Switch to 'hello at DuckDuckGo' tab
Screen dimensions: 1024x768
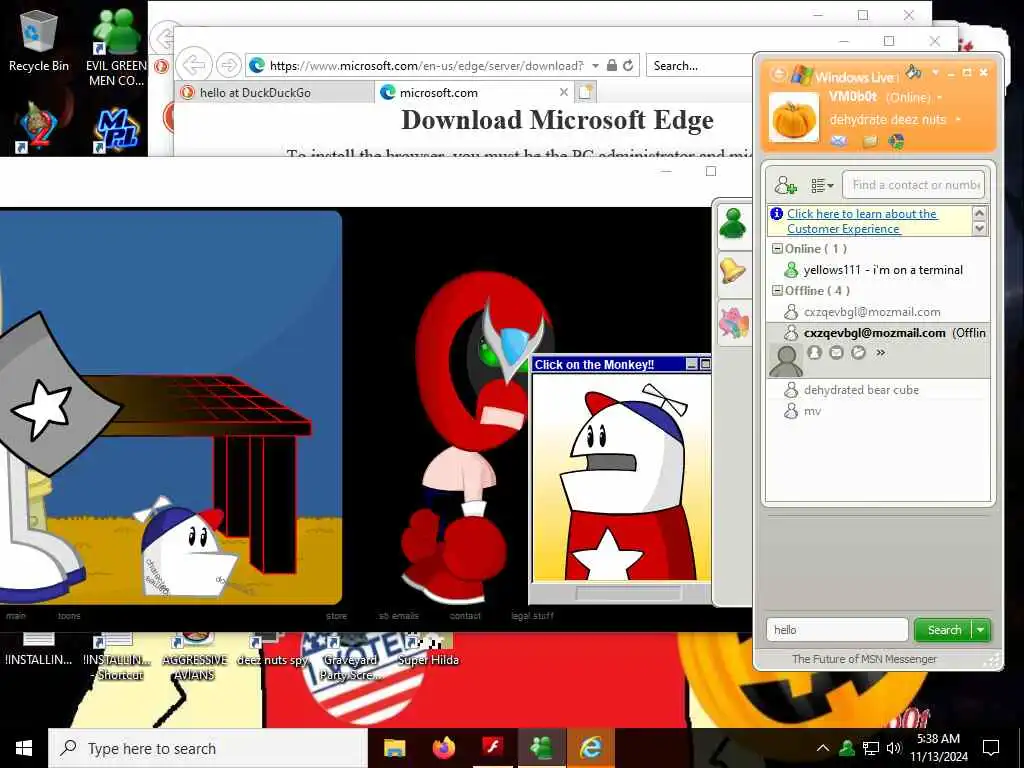click(274, 93)
